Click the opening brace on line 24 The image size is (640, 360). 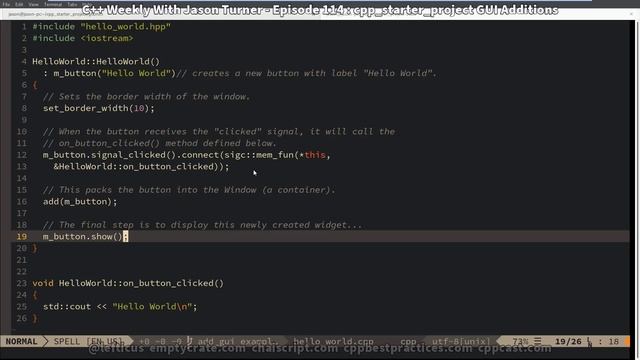click(x=35, y=295)
